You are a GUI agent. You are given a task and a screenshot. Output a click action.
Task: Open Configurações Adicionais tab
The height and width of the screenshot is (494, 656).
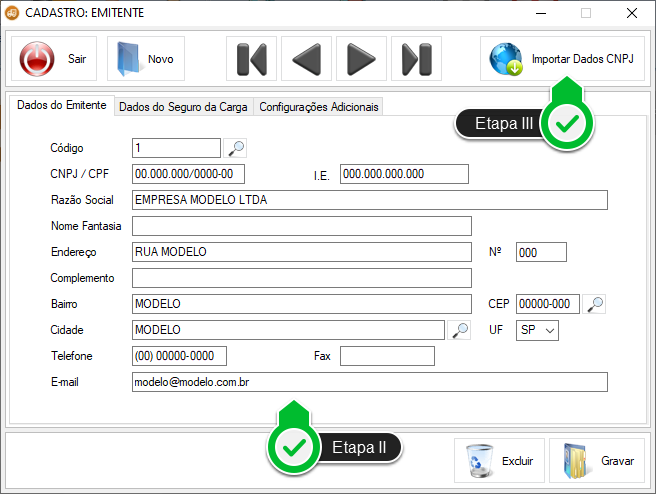point(319,107)
